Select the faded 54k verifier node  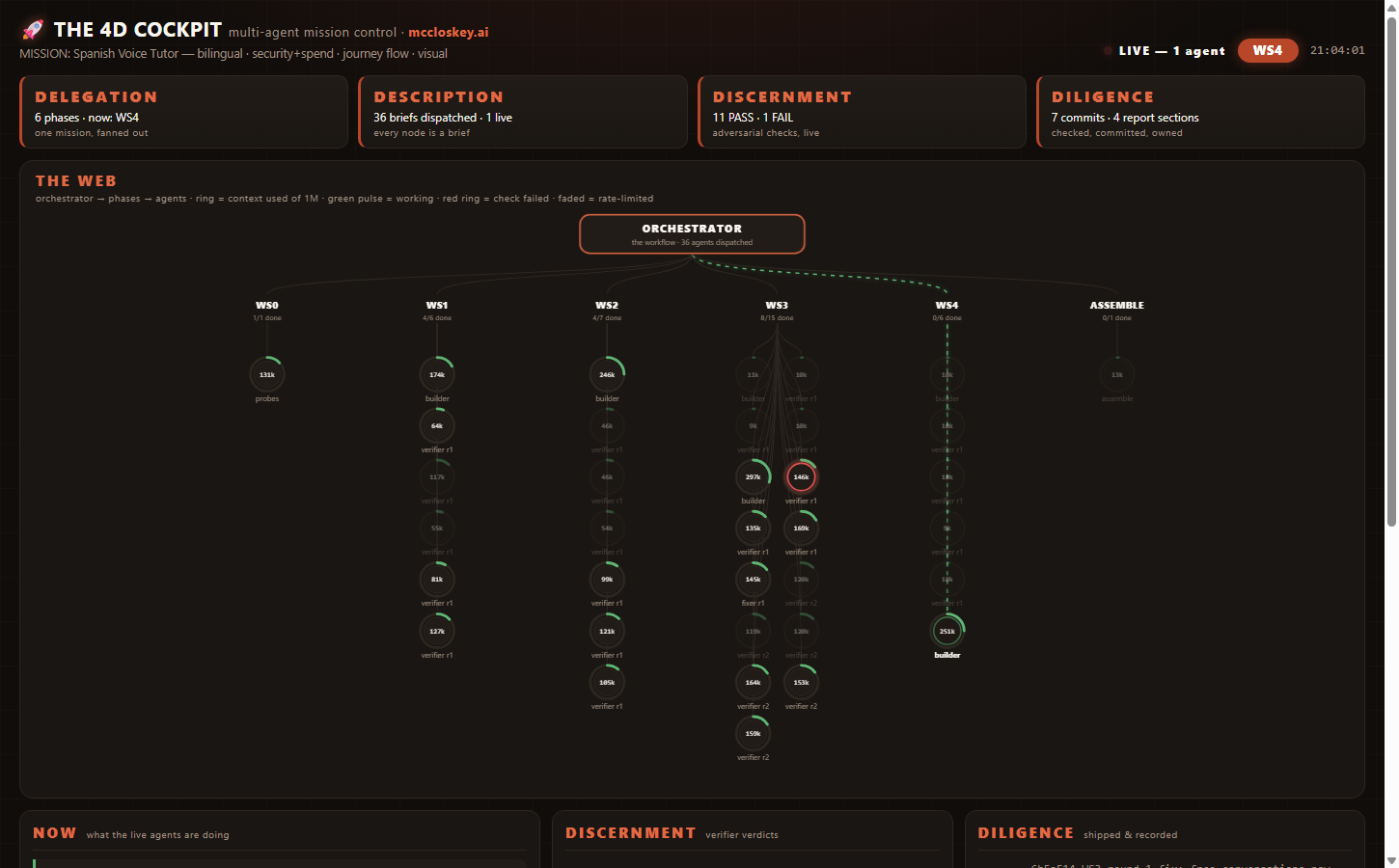[x=607, y=528]
